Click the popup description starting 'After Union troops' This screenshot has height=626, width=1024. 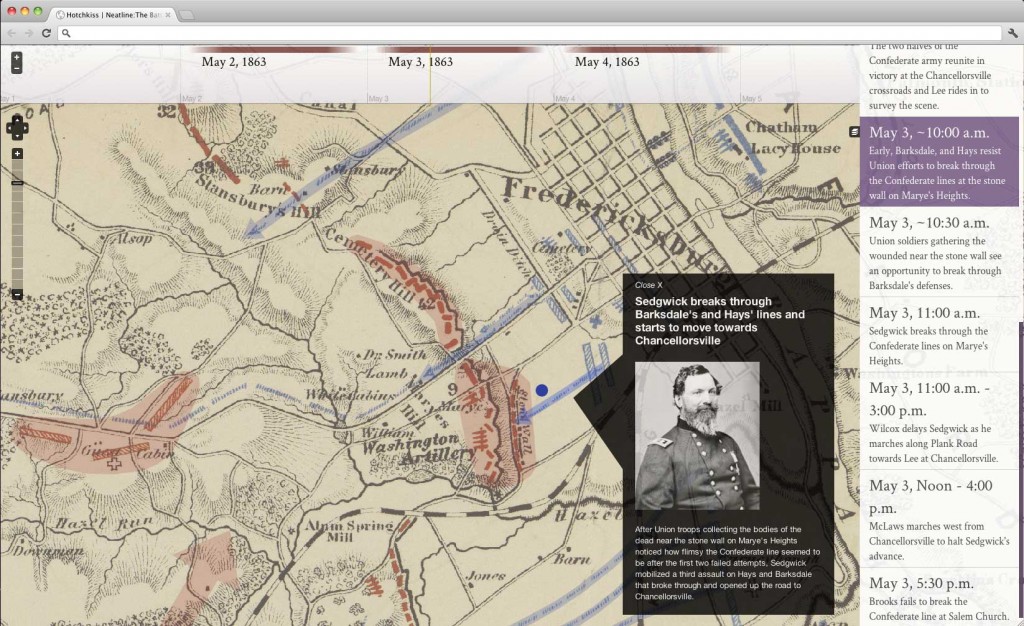728,563
